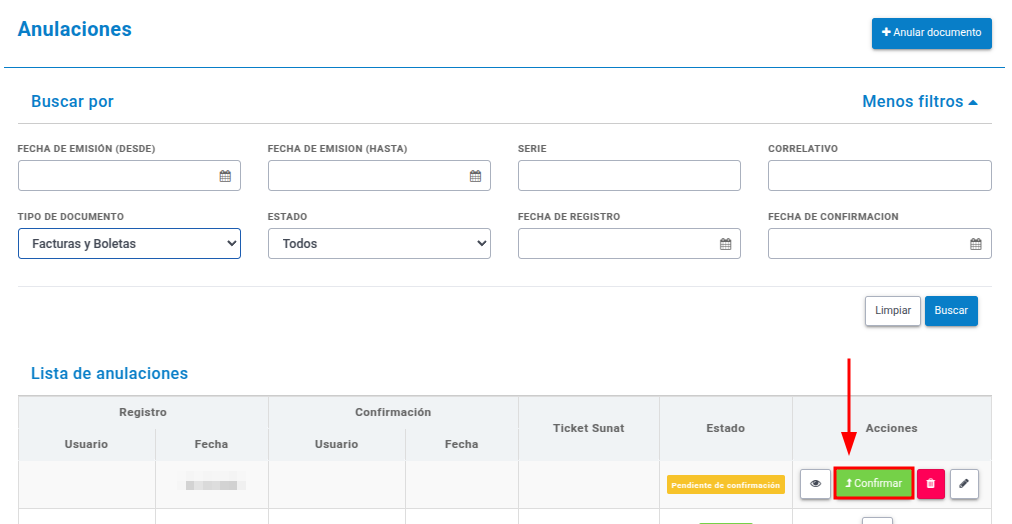The height and width of the screenshot is (524, 1012).
Task: Click the Acciones column header
Action: [x=891, y=428]
